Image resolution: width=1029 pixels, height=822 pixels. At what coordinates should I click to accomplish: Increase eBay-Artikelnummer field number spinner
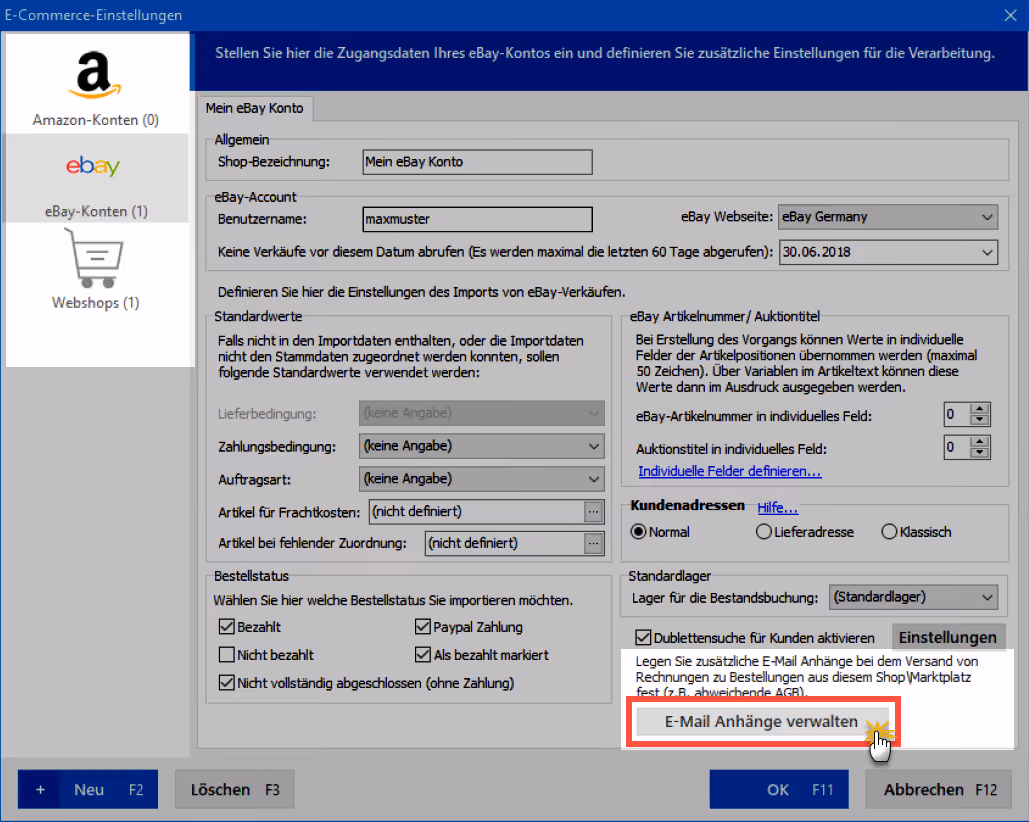click(979, 409)
